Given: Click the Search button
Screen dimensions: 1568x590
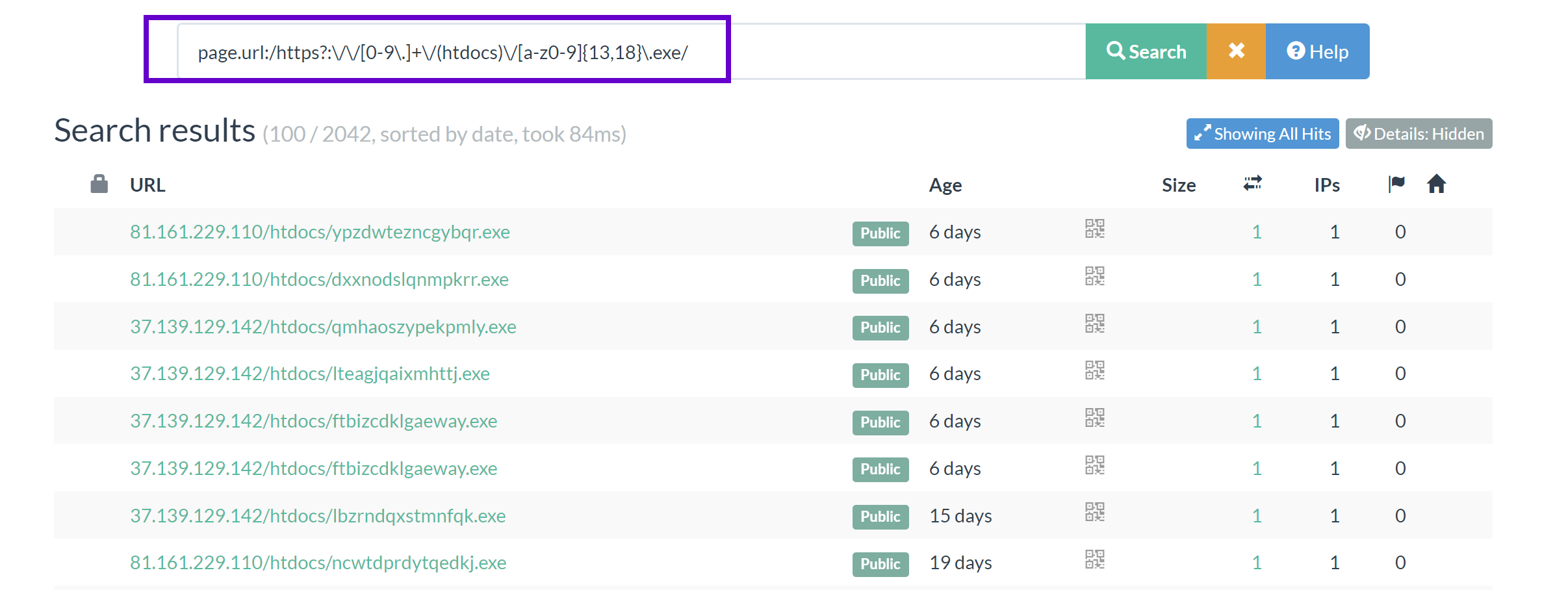Looking at the screenshot, I should 1146,51.
